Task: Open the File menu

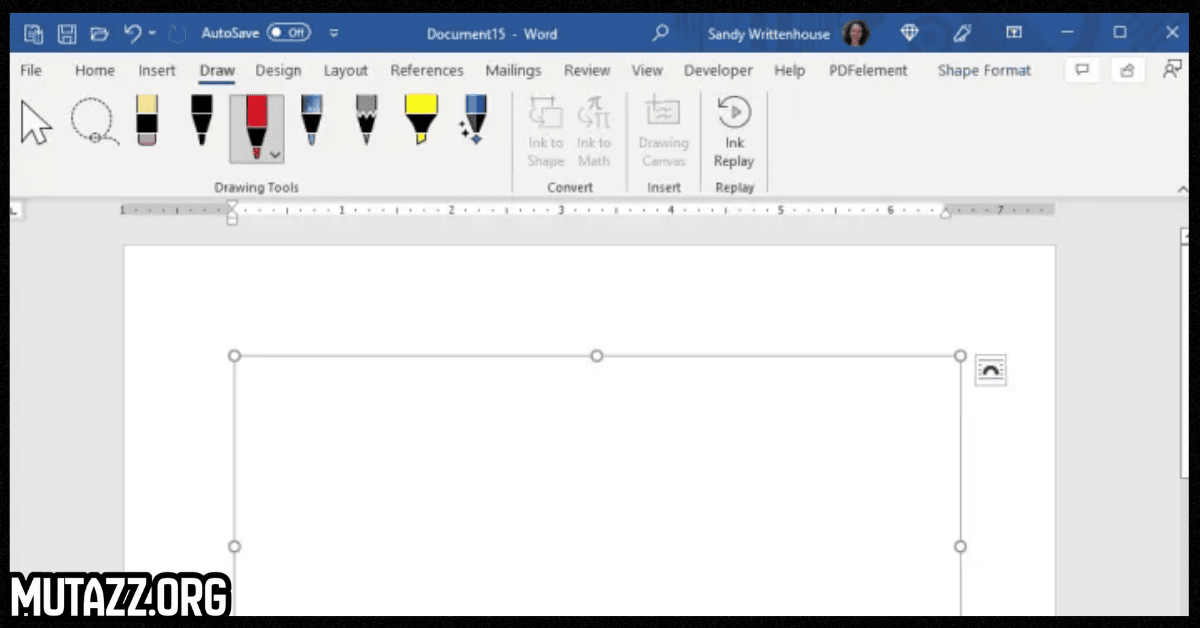Action: click(x=31, y=70)
